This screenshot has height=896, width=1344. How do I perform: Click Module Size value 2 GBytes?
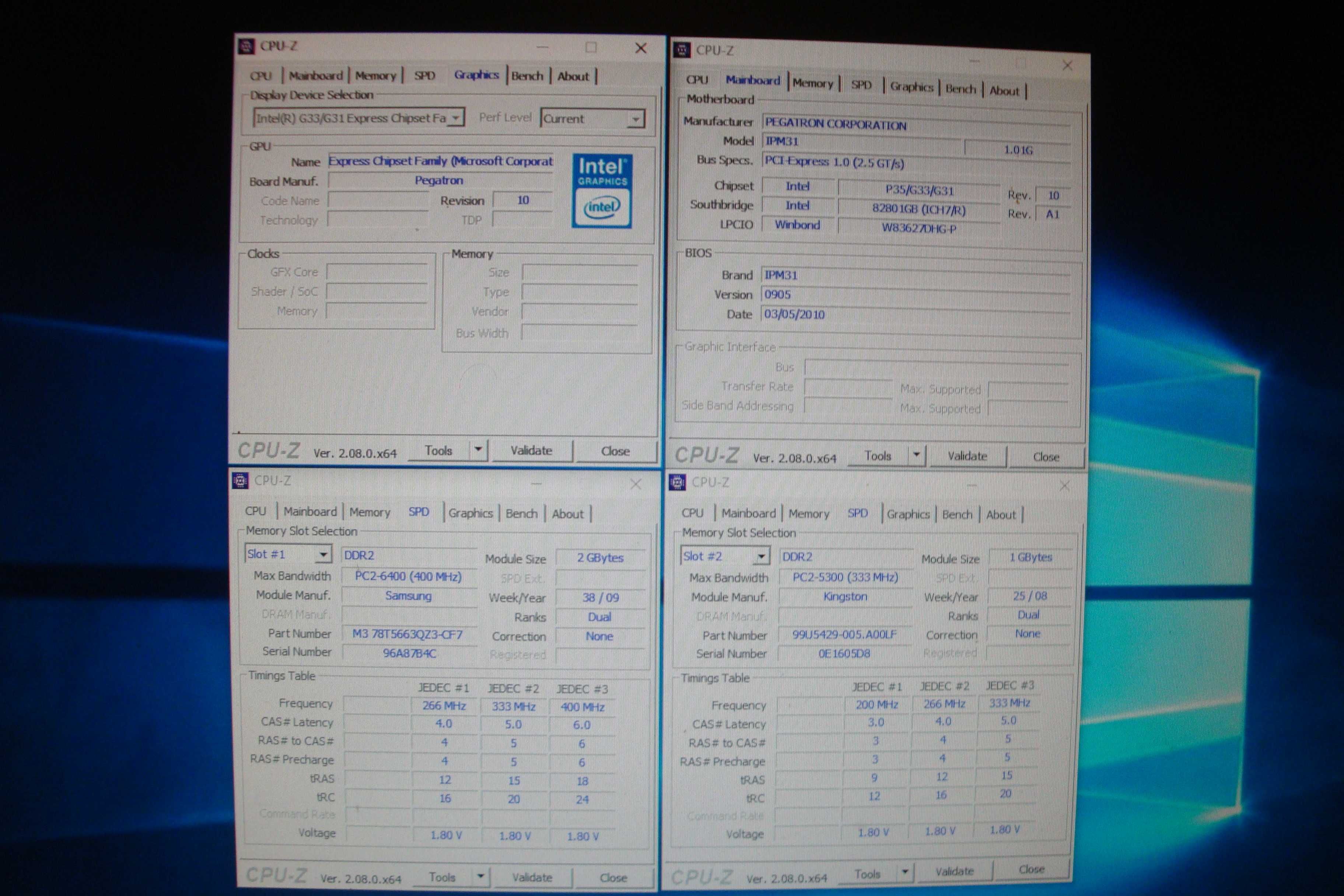600,558
